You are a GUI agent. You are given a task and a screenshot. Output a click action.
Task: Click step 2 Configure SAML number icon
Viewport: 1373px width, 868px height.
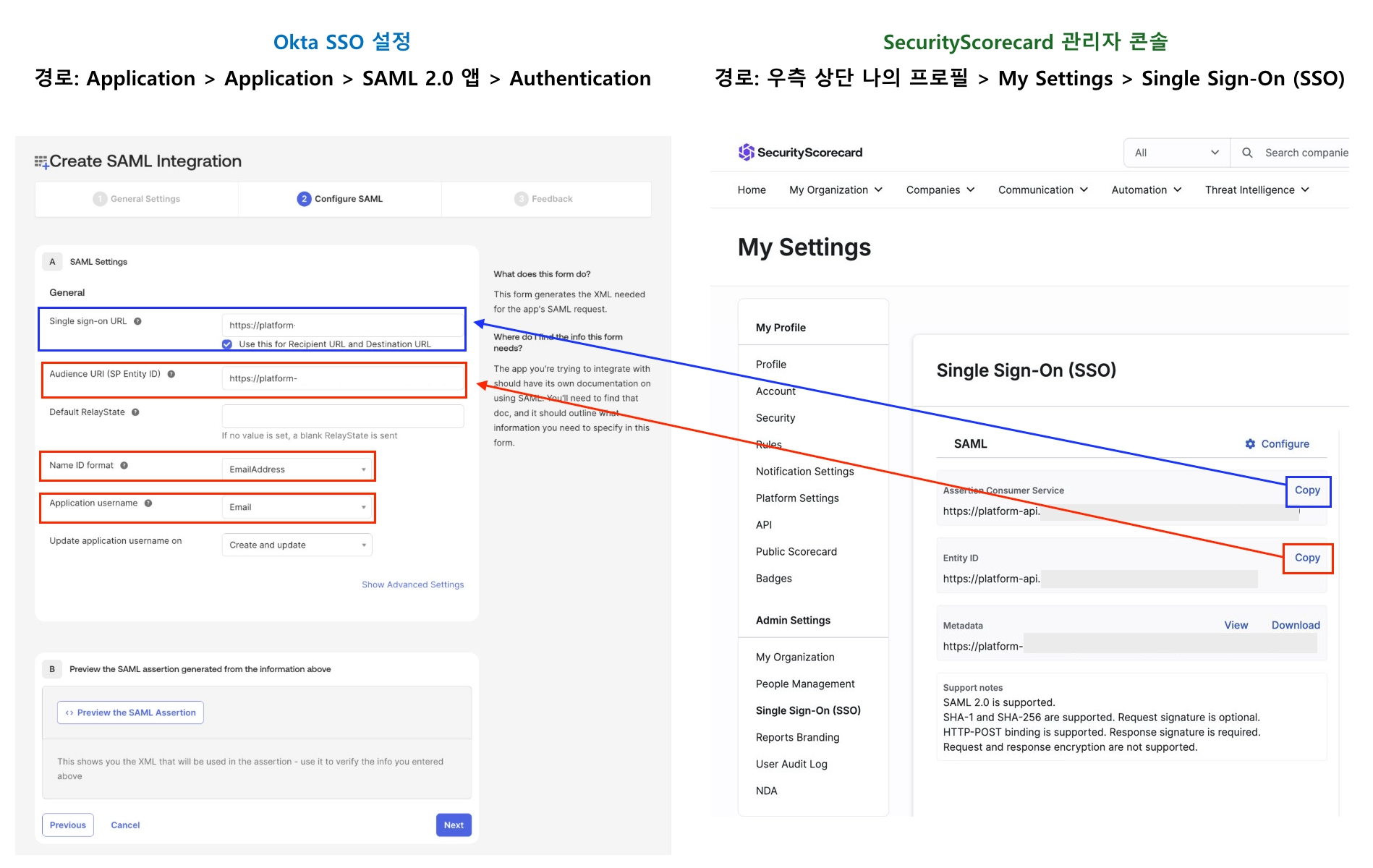(x=304, y=199)
